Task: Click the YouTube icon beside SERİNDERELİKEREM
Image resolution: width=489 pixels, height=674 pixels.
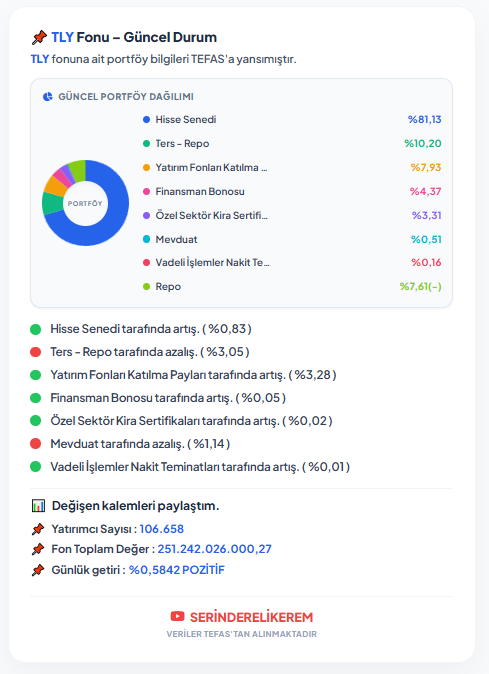Action: (177, 616)
